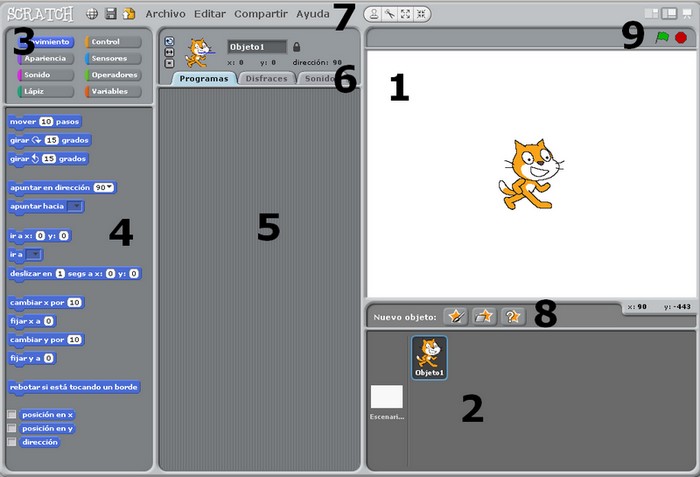Screen dimensions: 700x477
Task: Click the 1 segs value in 'deslizar' block
Action: (60, 273)
